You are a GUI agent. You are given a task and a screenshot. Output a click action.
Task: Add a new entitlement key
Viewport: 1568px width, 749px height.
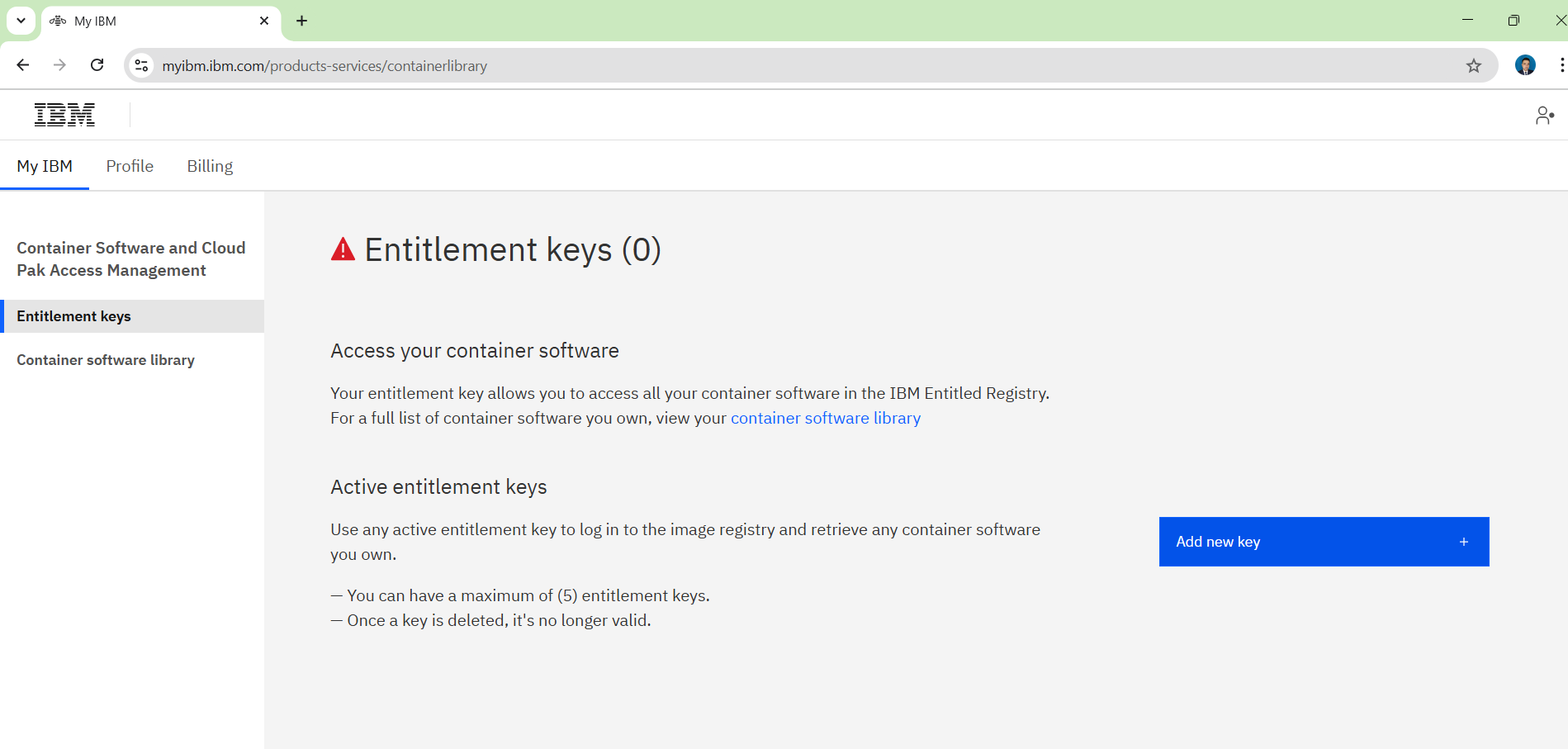[1324, 542]
